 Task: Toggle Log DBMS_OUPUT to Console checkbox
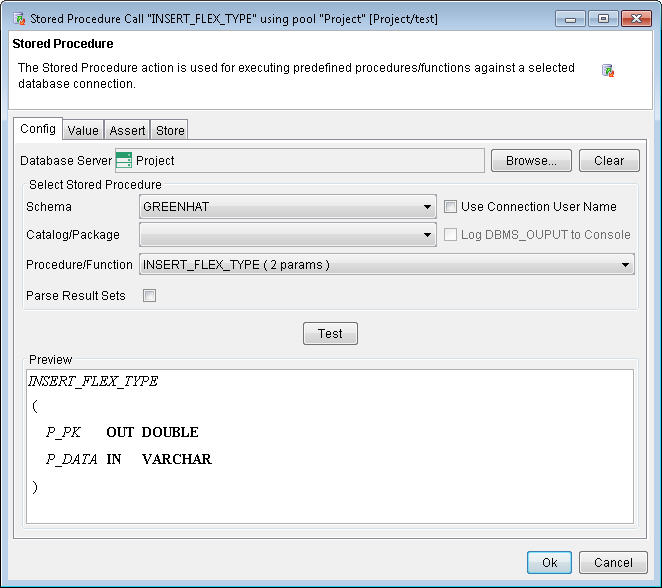click(x=450, y=235)
